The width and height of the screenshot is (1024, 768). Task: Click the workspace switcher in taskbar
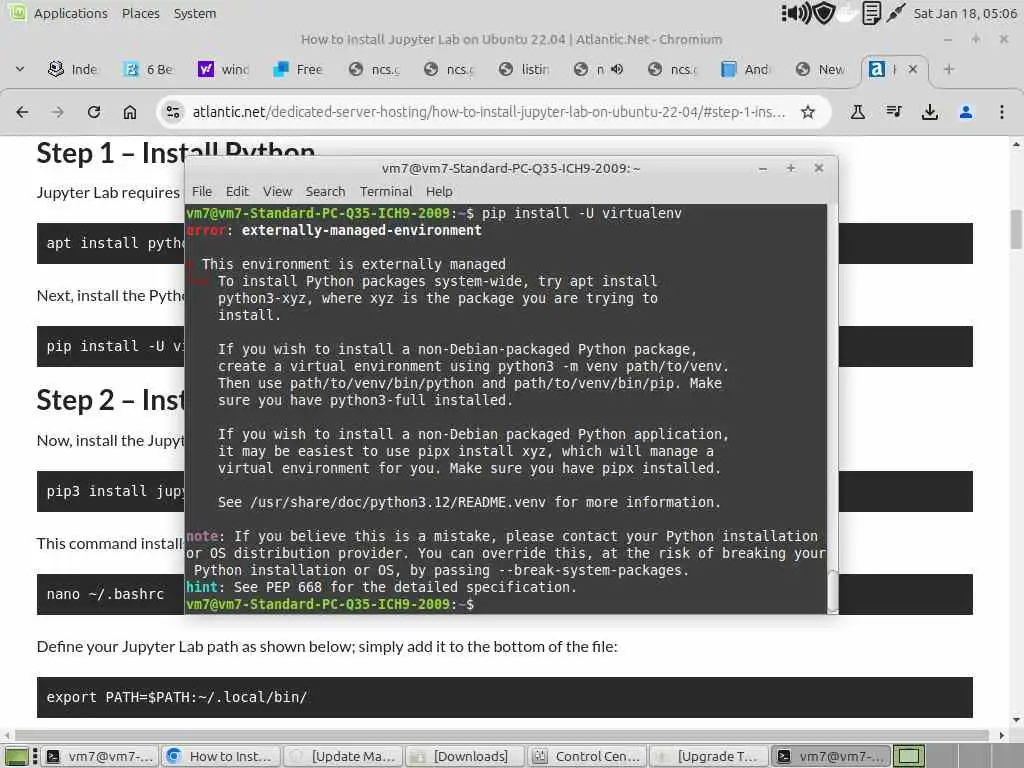tap(908, 756)
